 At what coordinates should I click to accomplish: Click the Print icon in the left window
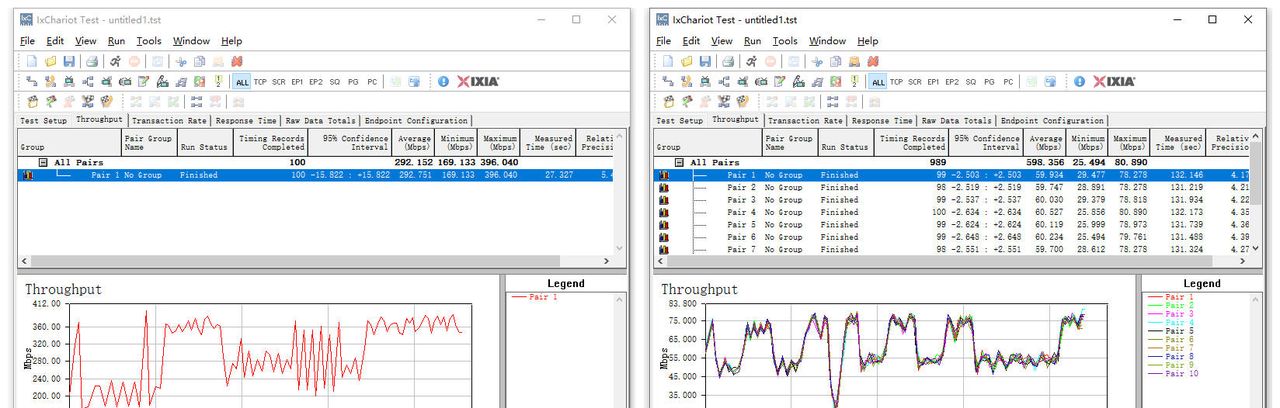click(x=92, y=62)
